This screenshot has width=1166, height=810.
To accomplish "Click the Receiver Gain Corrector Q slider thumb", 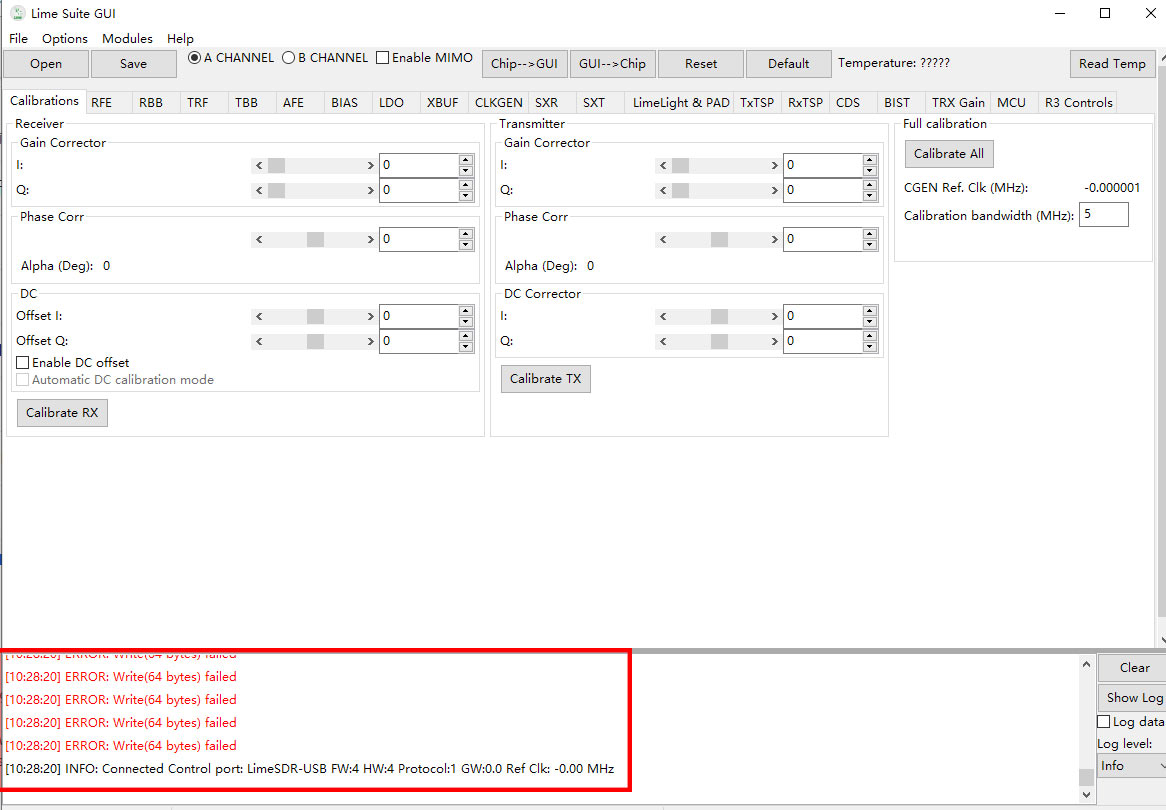I will pos(277,190).
